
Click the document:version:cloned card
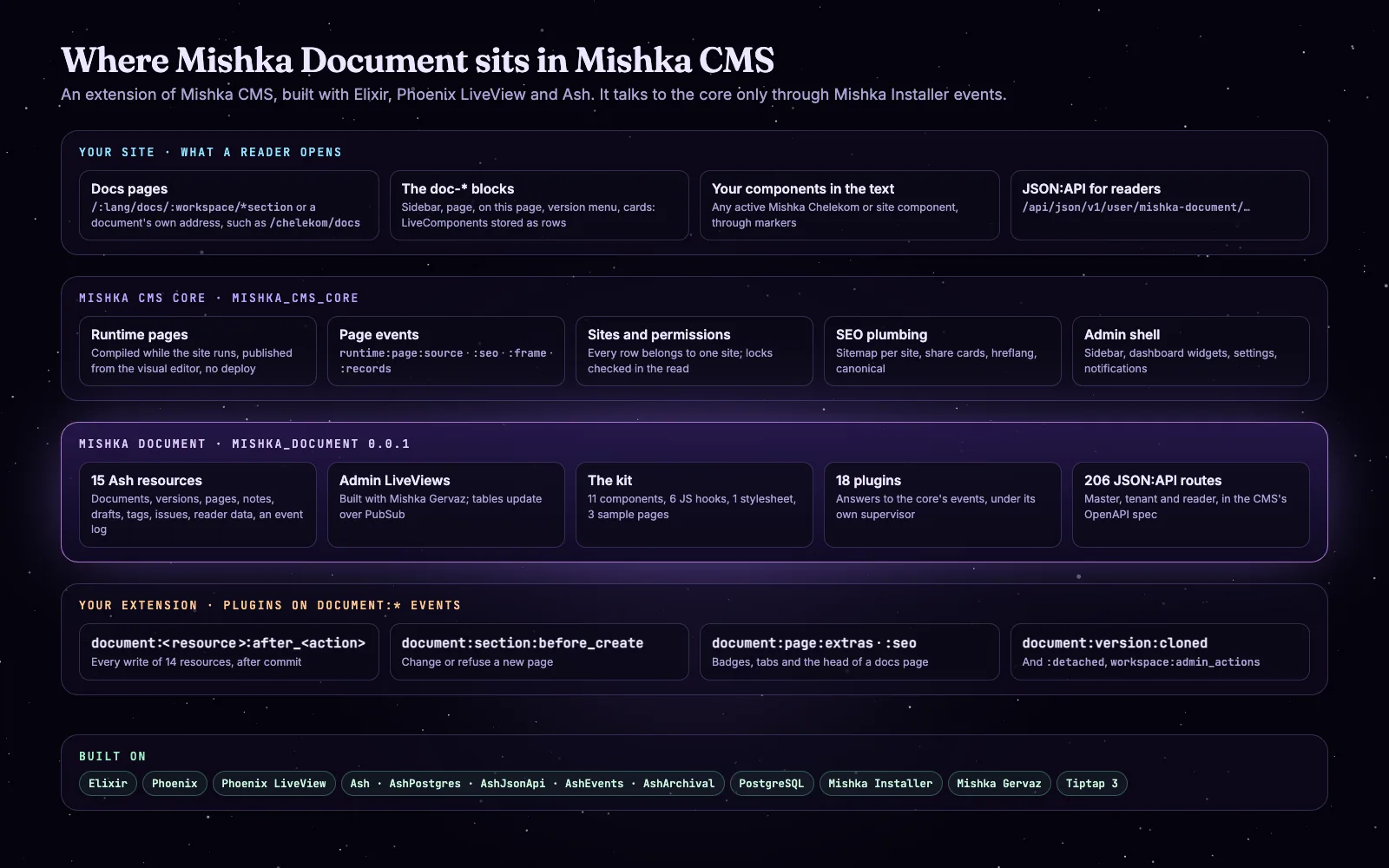point(1160,652)
